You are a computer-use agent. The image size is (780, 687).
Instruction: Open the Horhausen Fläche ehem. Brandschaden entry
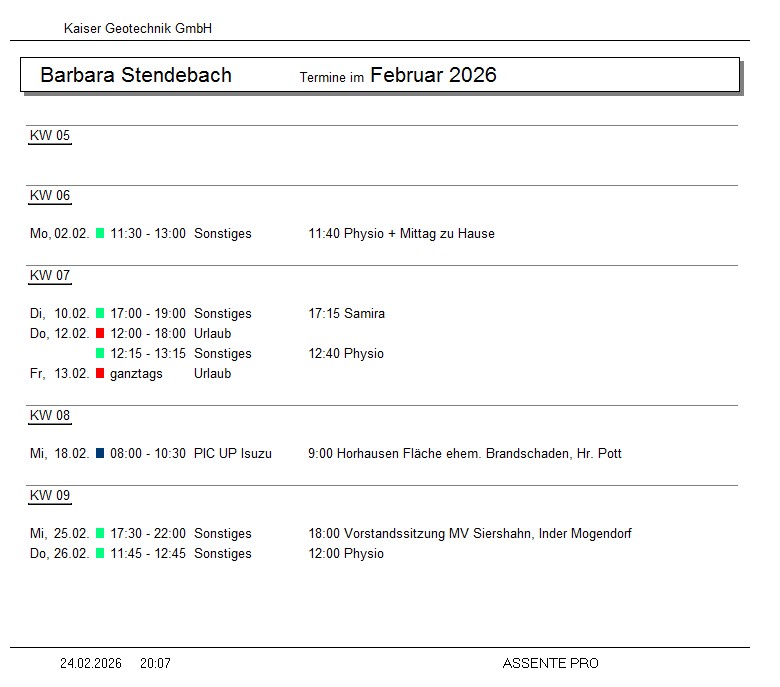coord(465,454)
